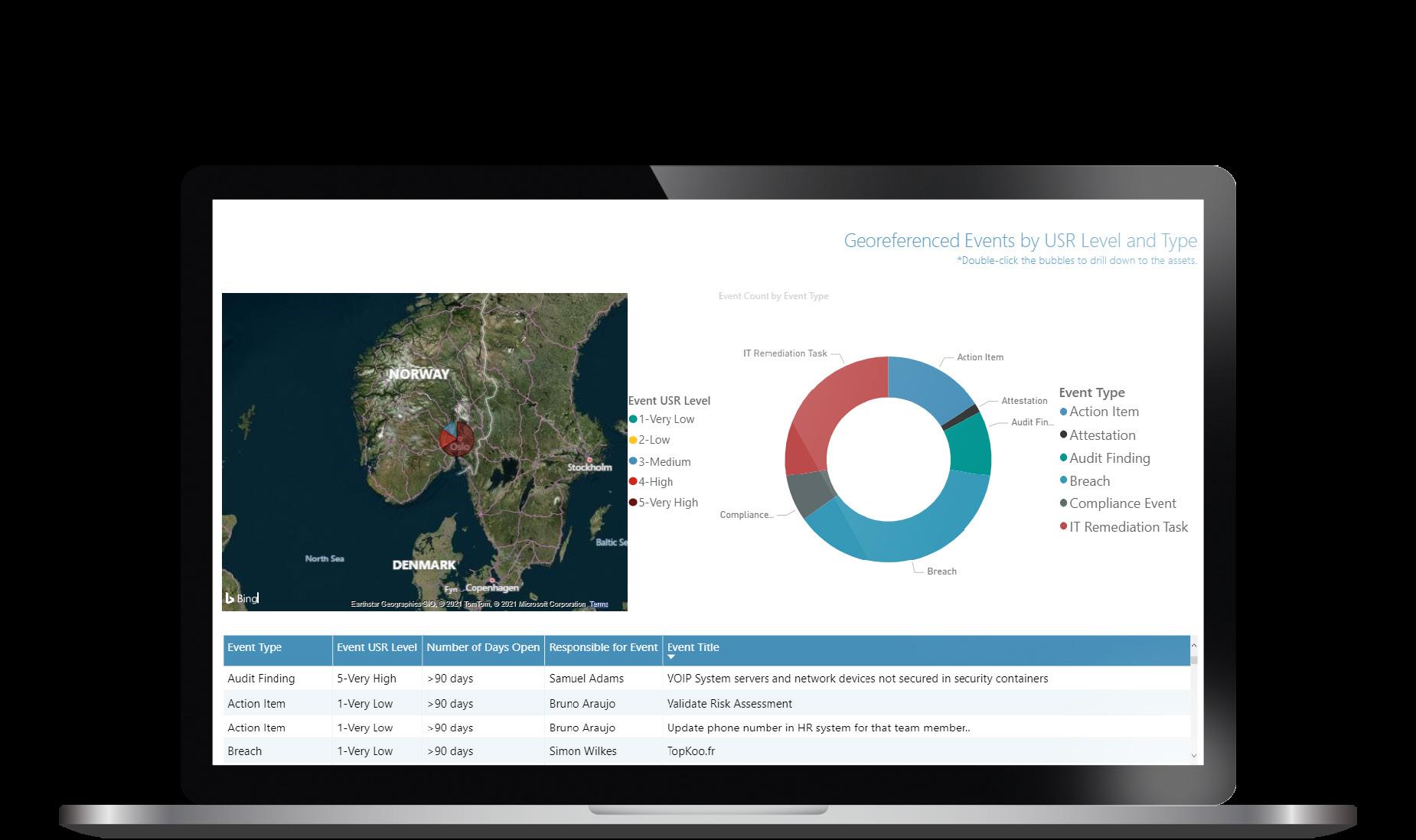Sort by Number of Days Open column
Screen dimensions: 1416x840
[483, 647]
